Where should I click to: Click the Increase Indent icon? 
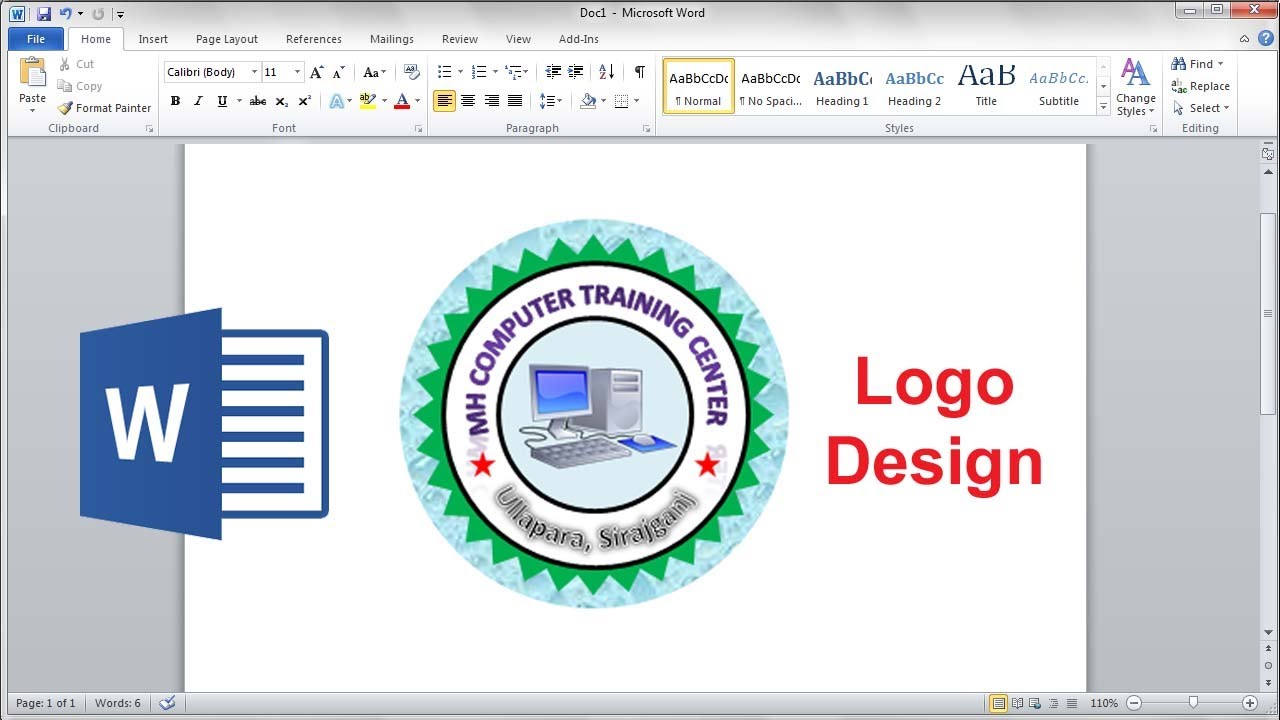tap(576, 72)
